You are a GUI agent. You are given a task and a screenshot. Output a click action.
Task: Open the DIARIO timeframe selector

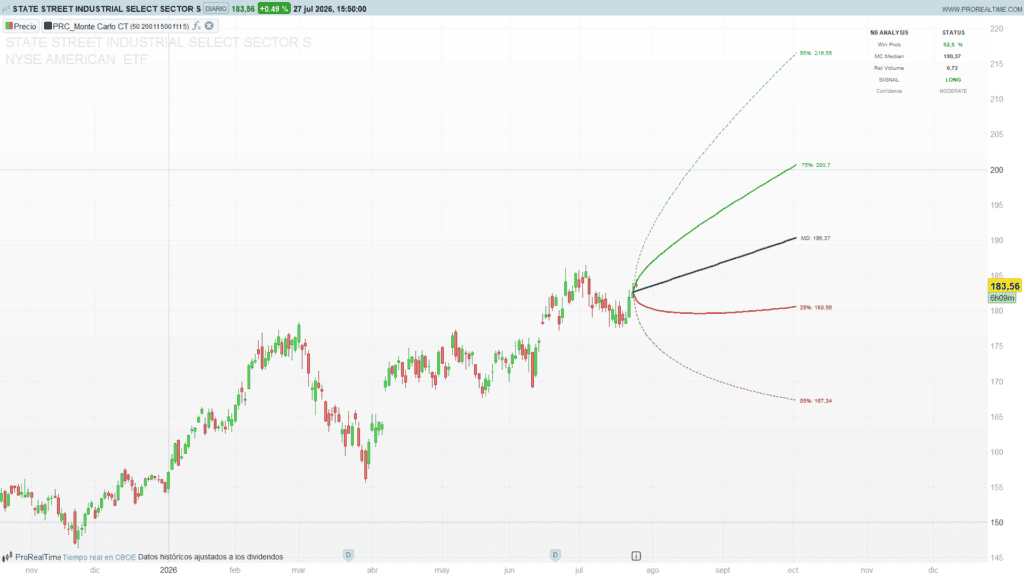(216, 9)
